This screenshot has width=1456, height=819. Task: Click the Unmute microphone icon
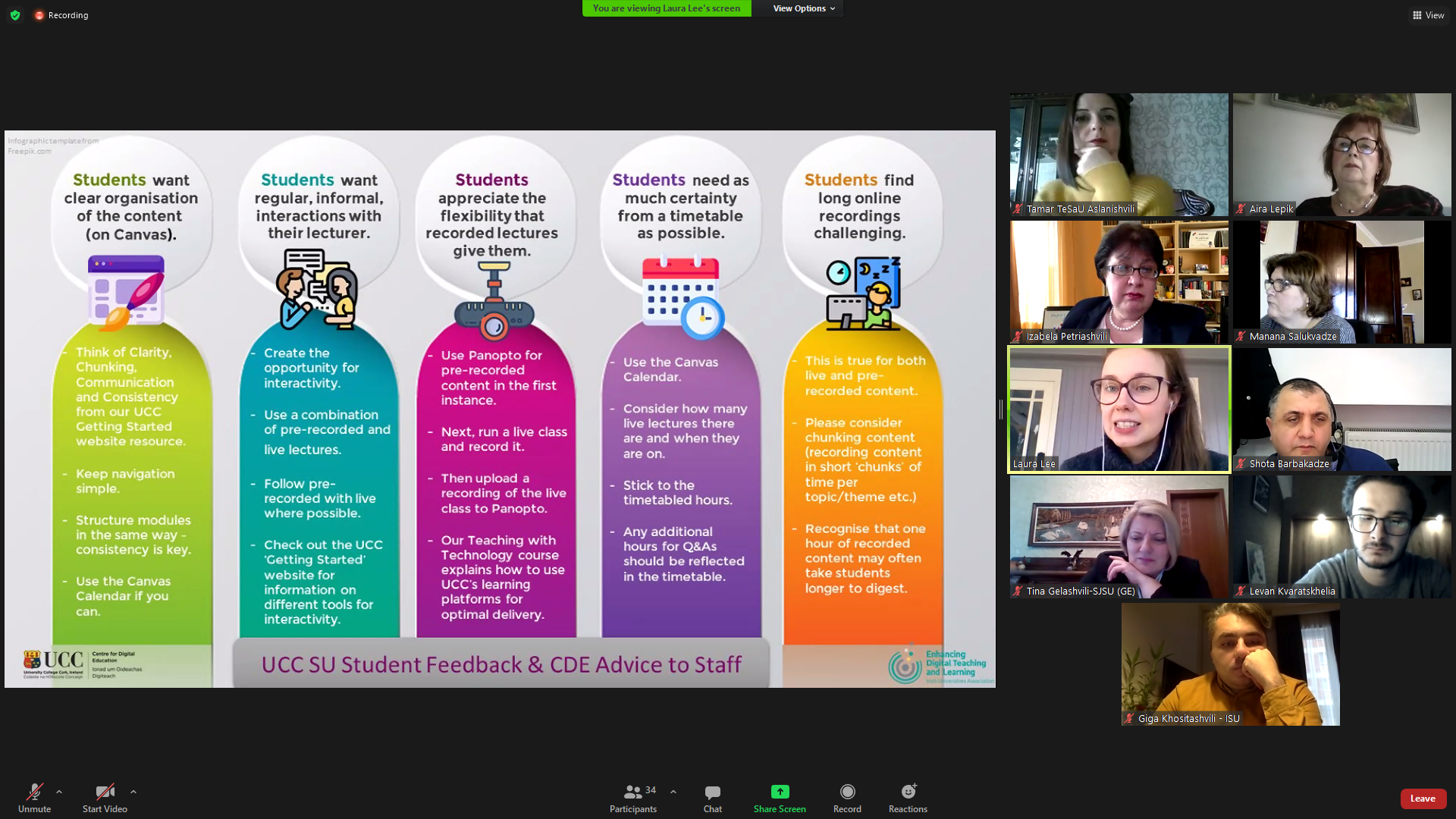tap(34, 792)
